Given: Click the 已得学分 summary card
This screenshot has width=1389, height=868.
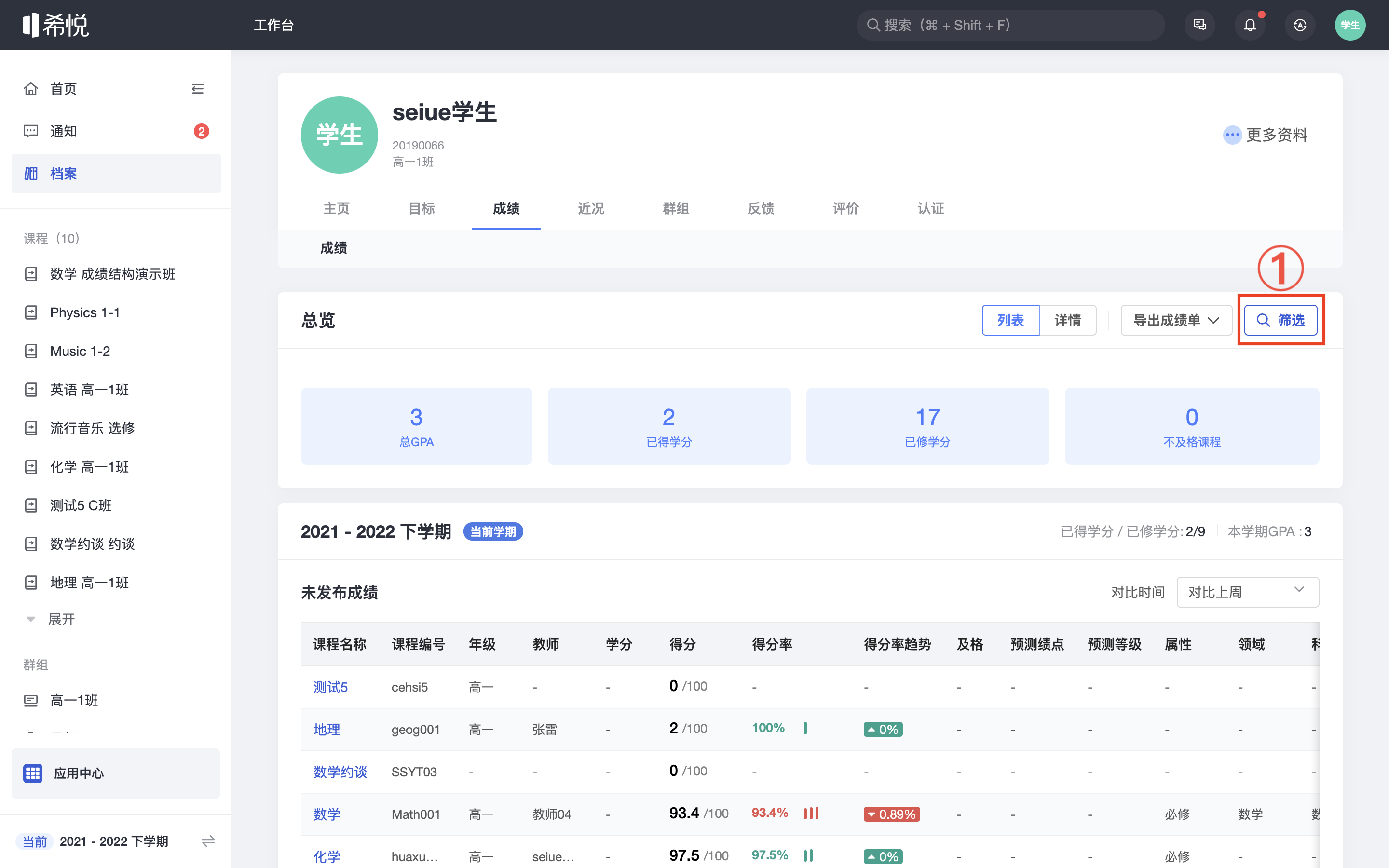Looking at the screenshot, I should coord(668,427).
